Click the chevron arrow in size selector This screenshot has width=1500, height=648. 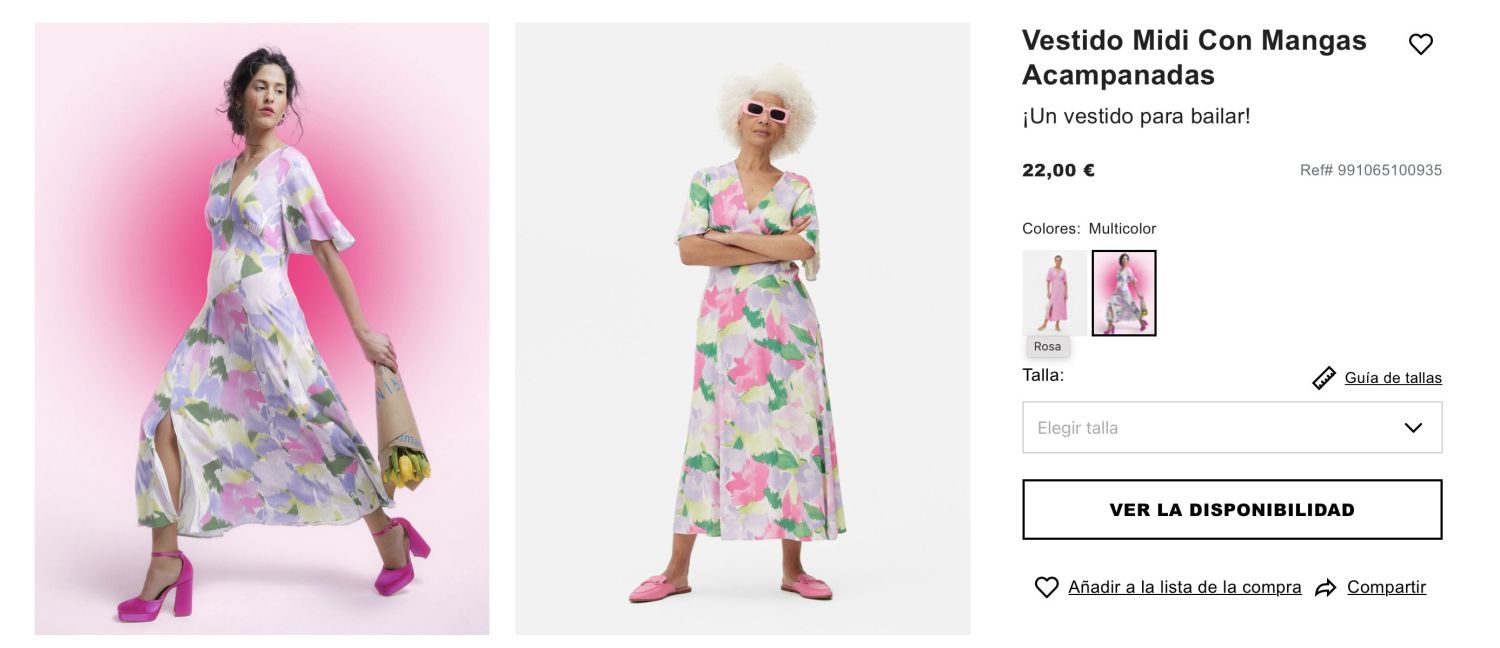(x=1412, y=428)
